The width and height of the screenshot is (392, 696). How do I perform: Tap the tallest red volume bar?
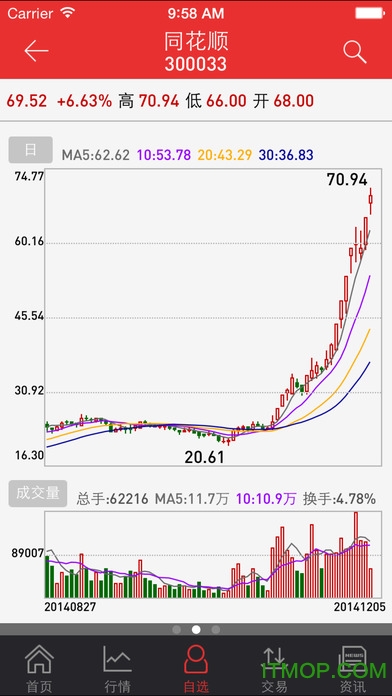[x=356, y=554]
